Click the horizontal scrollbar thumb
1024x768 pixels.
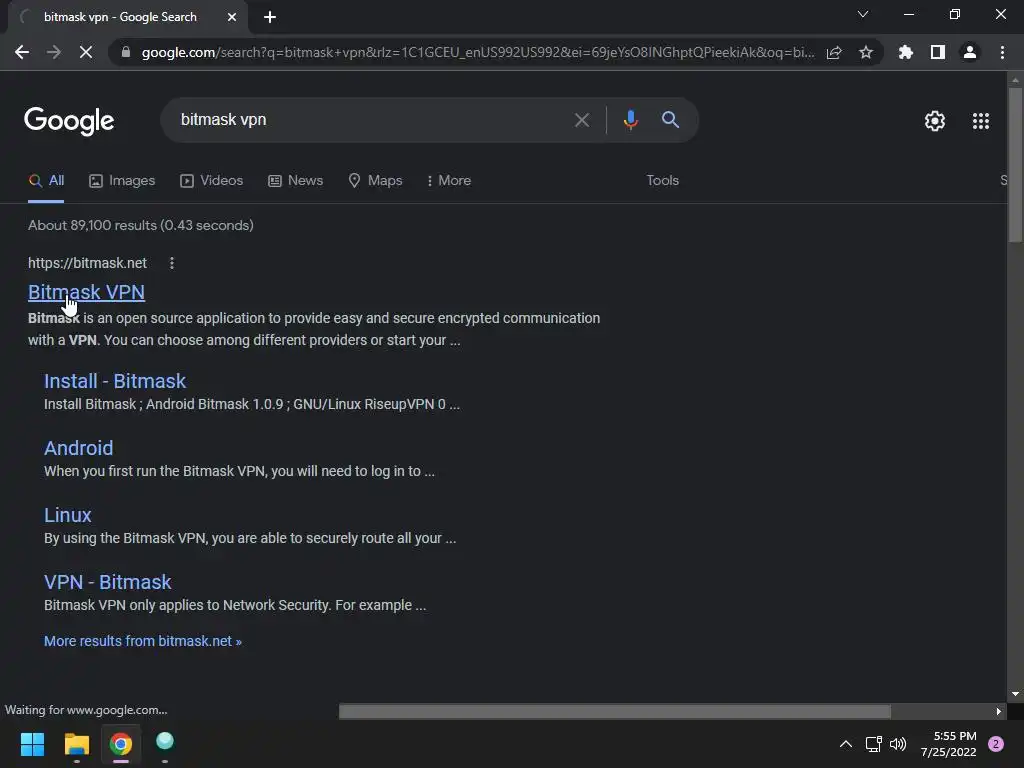[x=615, y=711]
